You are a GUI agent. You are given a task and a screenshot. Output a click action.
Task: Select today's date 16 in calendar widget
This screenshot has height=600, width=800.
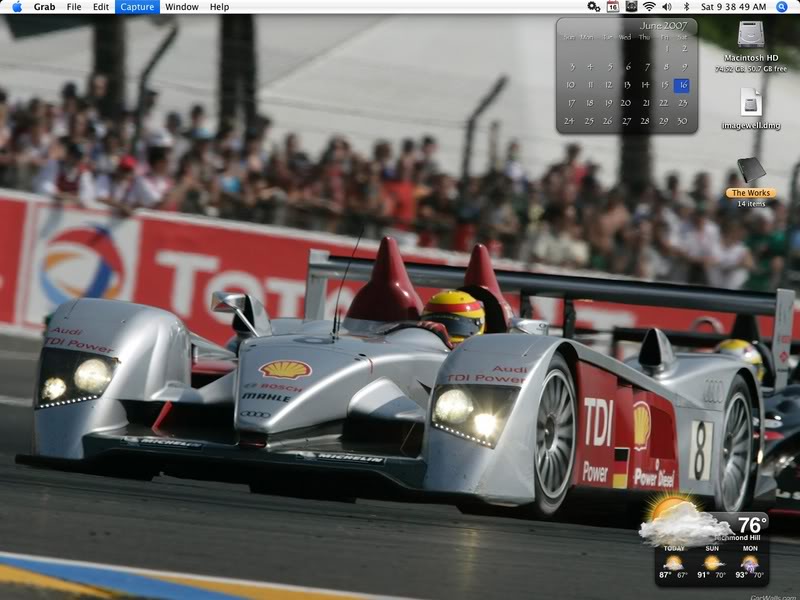[x=682, y=85]
